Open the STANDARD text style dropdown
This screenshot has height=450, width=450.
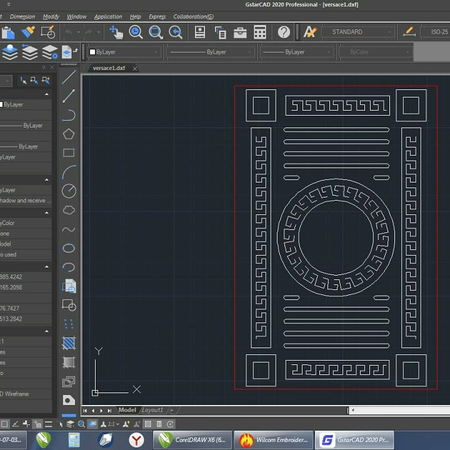(358, 32)
